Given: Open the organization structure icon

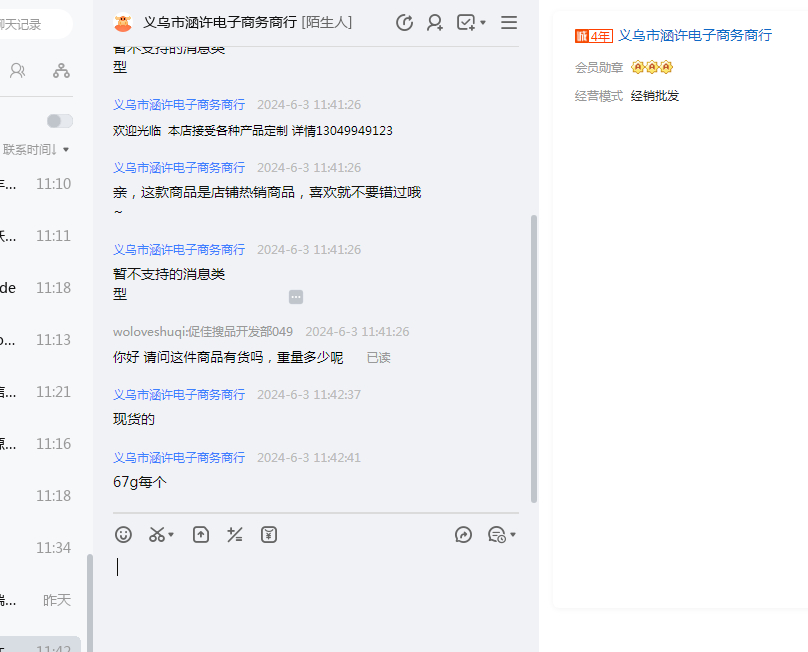Looking at the screenshot, I should (x=61, y=70).
